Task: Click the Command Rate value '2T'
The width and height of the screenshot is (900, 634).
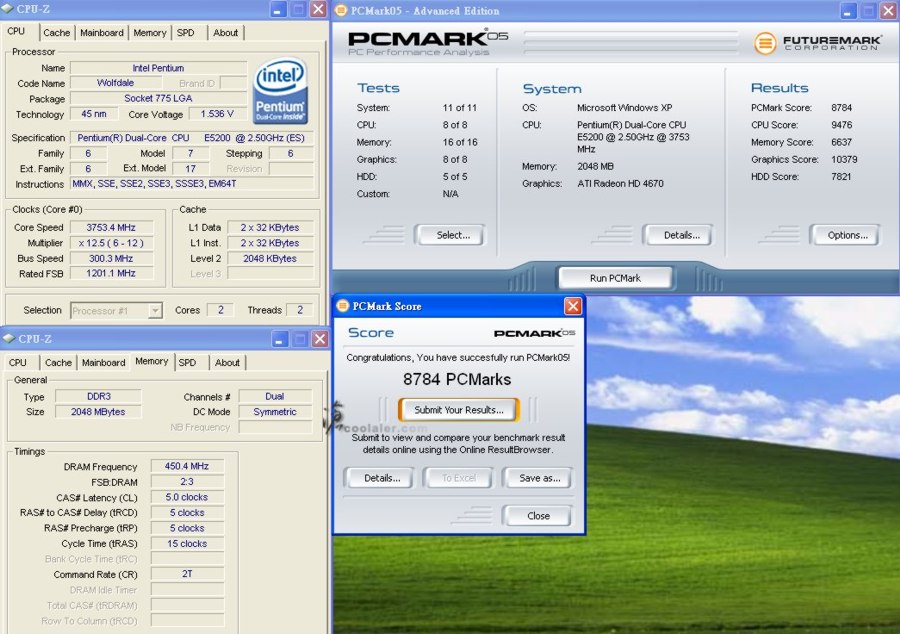Action: (x=187, y=574)
